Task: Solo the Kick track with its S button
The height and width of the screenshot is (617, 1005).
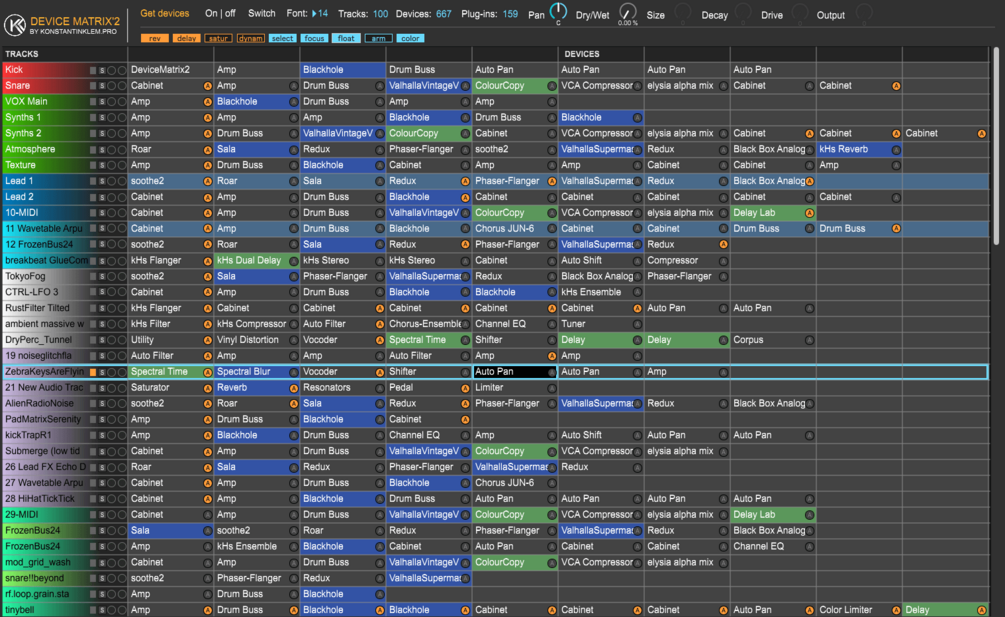Action: click(x=102, y=70)
